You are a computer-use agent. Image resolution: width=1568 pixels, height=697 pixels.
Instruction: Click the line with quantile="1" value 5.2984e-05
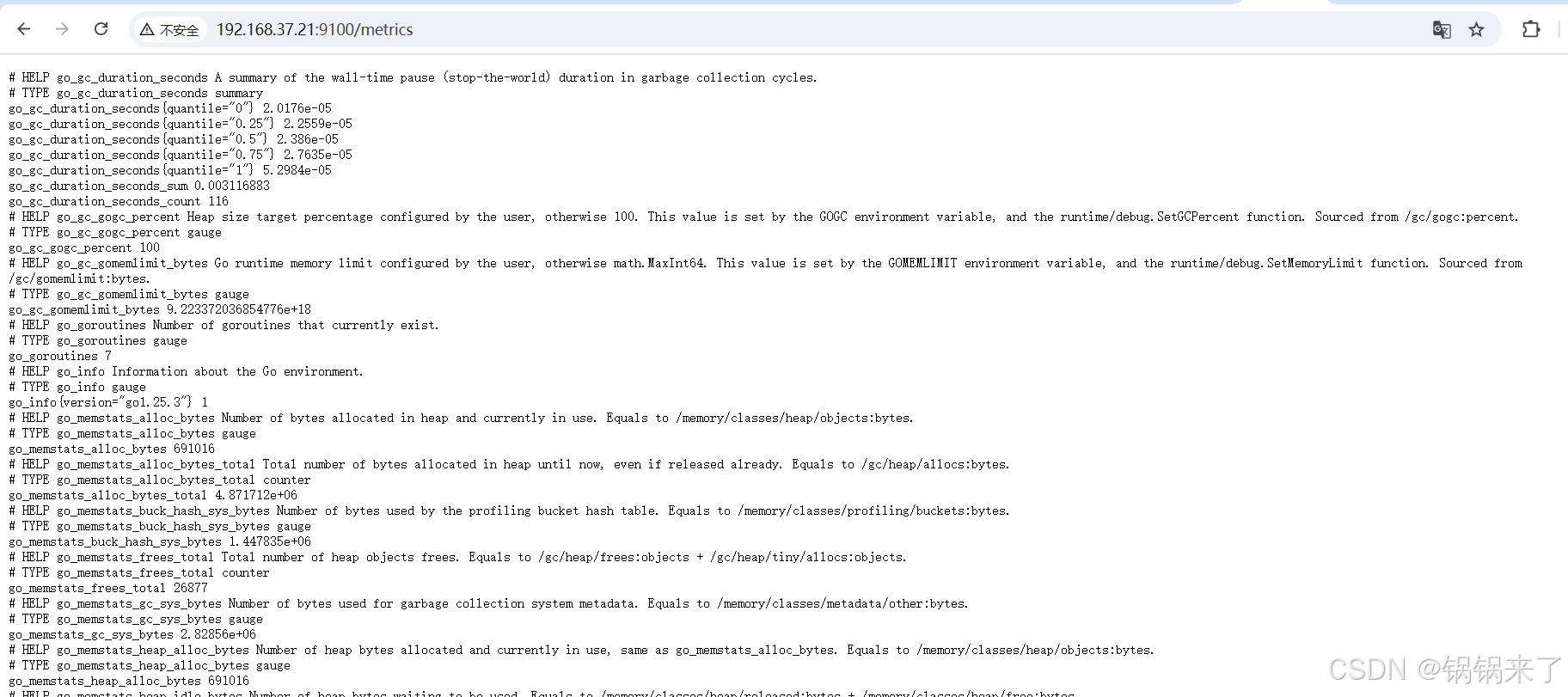170,170
